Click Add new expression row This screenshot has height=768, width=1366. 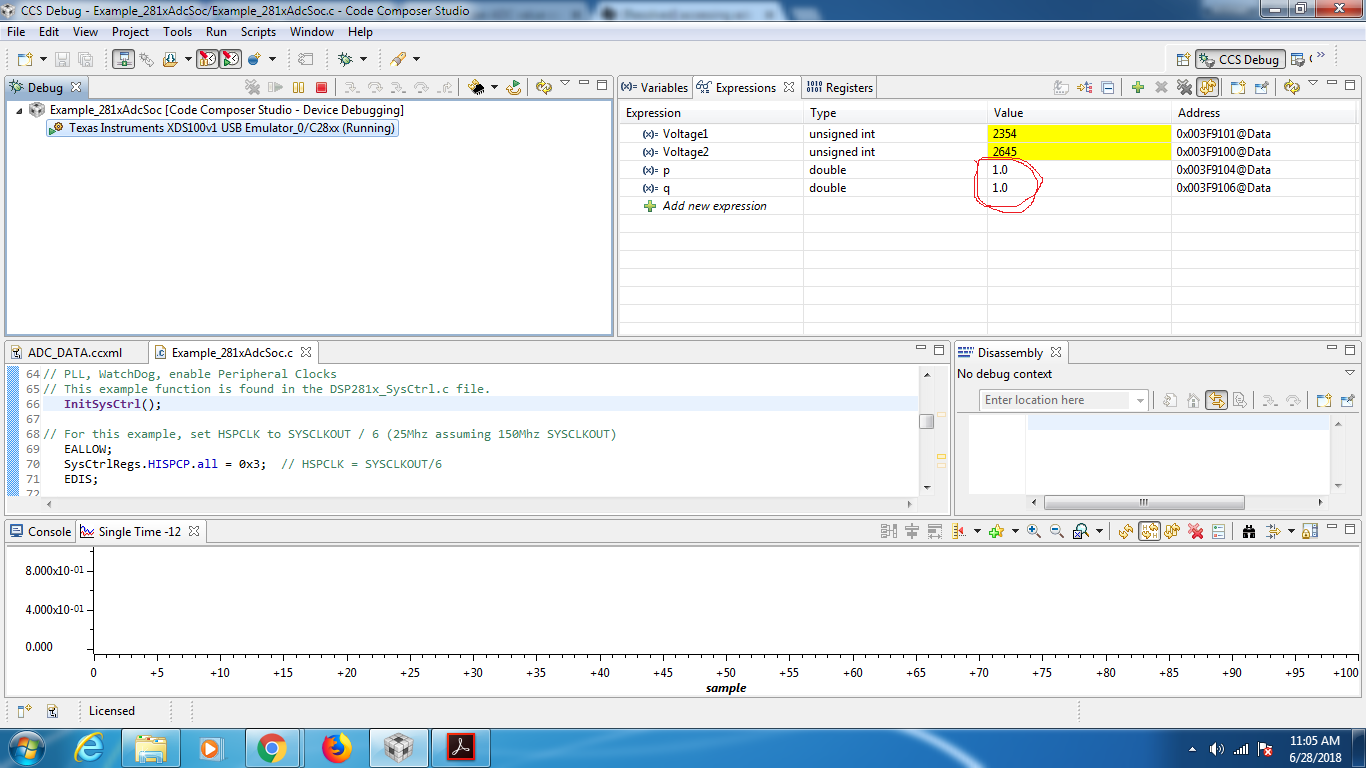click(x=714, y=206)
